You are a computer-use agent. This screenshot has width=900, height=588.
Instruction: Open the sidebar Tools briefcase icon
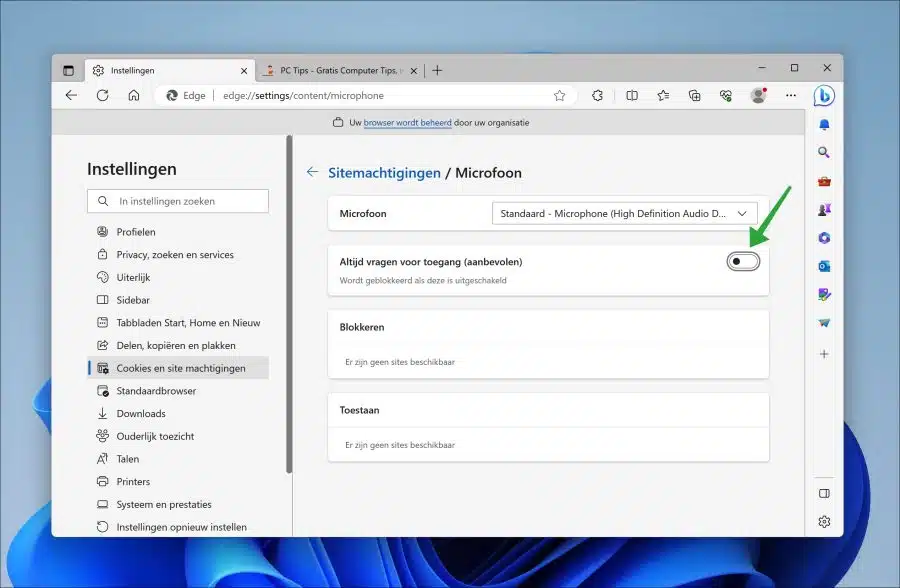[x=824, y=181]
